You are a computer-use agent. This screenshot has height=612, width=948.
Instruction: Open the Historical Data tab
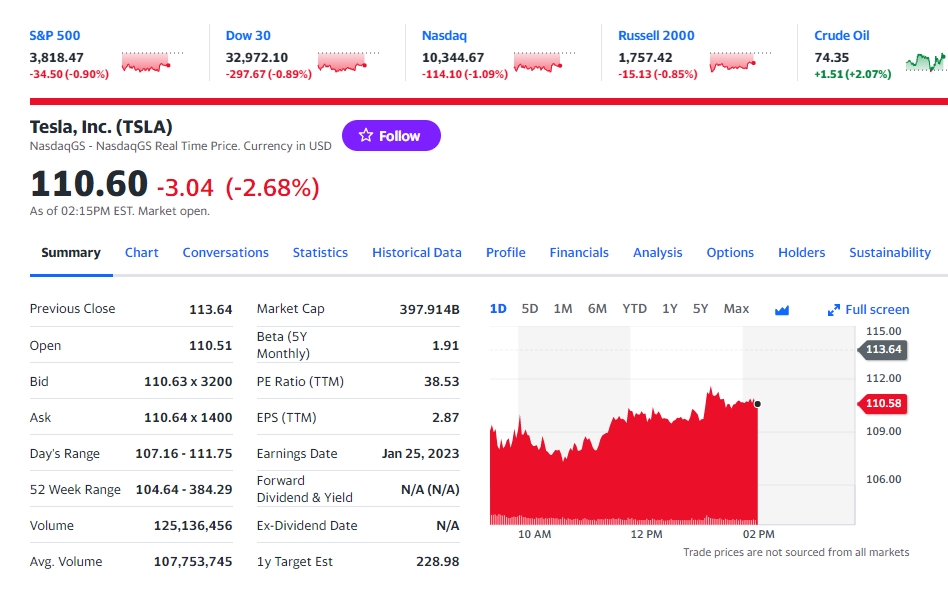pyautogui.click(x=417, y=253)
